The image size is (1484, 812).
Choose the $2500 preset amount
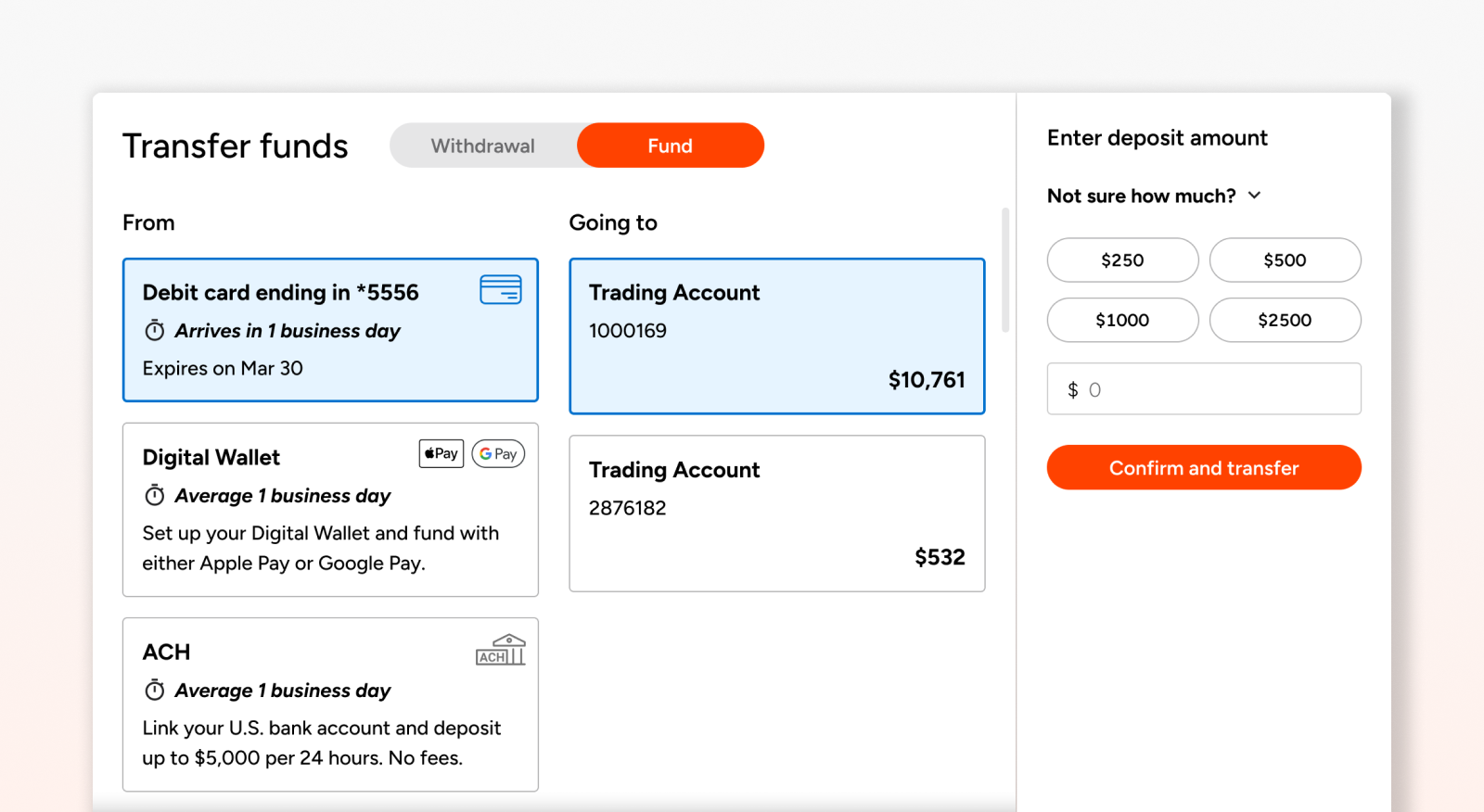pyautogui.click(x=1286, y=320)
